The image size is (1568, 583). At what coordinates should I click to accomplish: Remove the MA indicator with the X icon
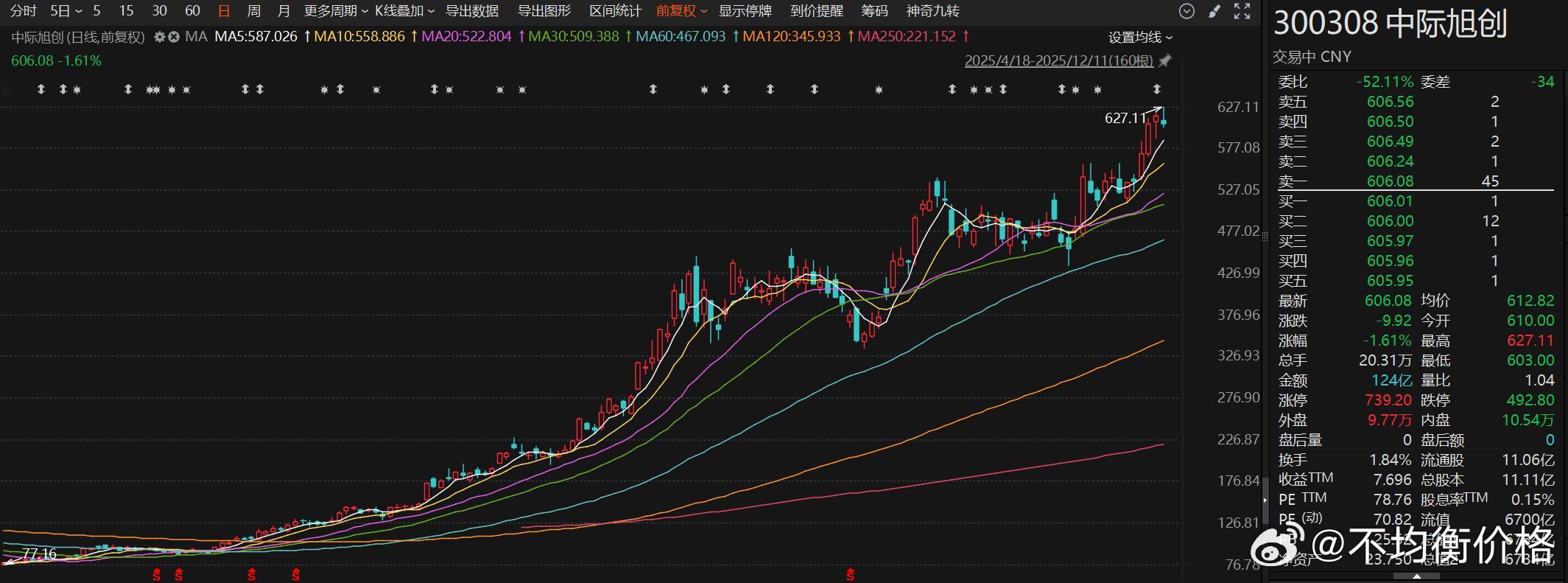point(174,37)
